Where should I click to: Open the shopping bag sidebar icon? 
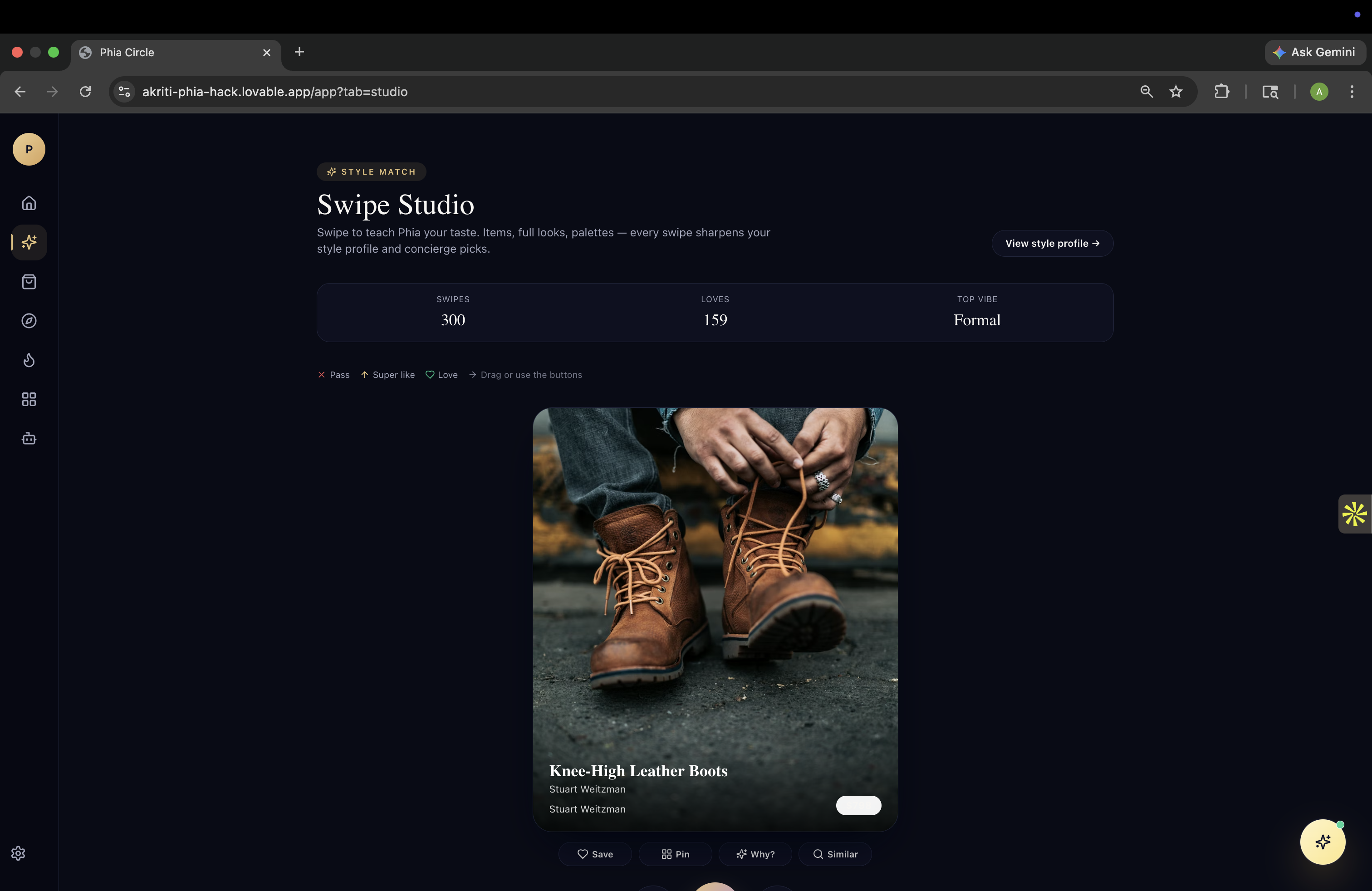tap(29, 281)
